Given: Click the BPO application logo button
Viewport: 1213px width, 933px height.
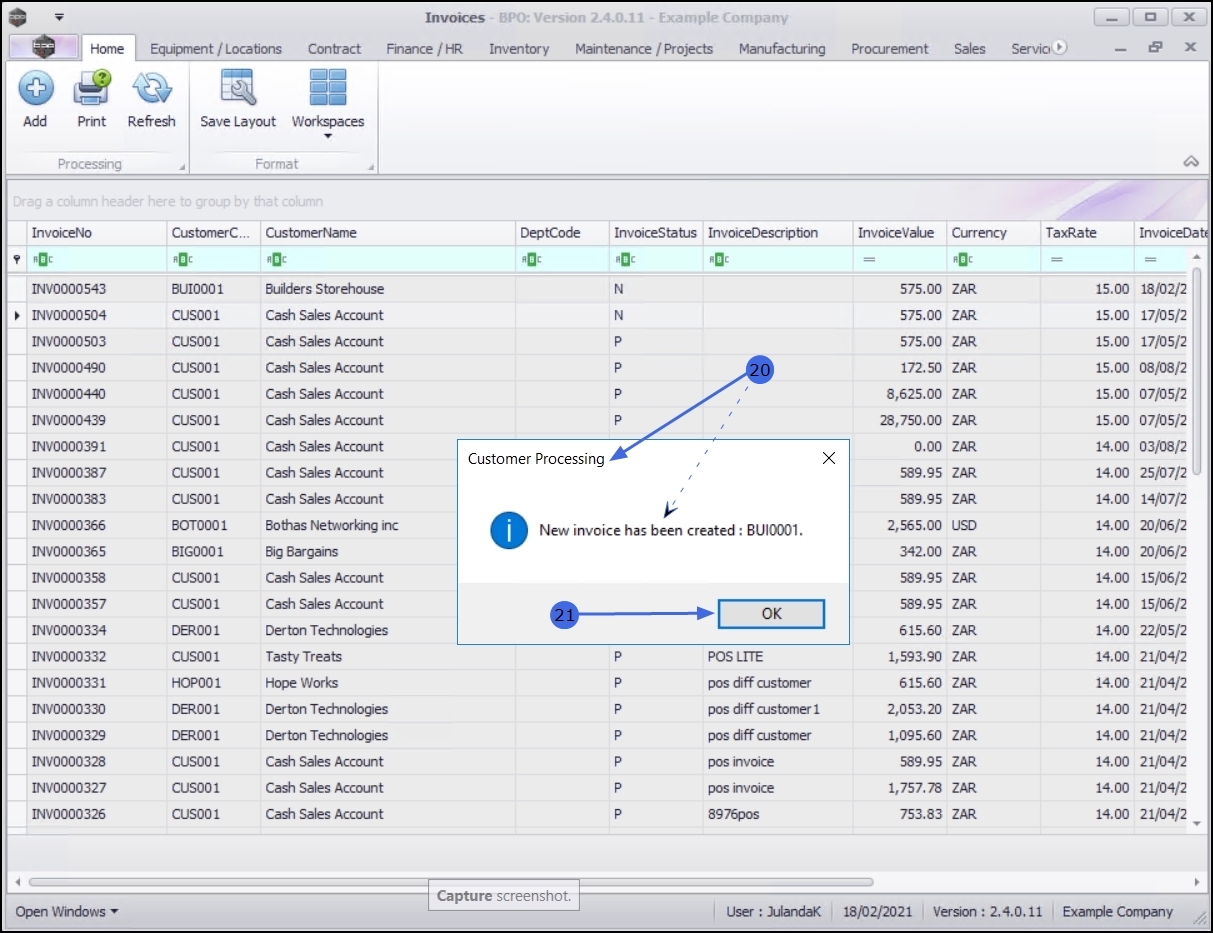Looking at the screenshot, I should pyautogui.click(x=43, y=47).
